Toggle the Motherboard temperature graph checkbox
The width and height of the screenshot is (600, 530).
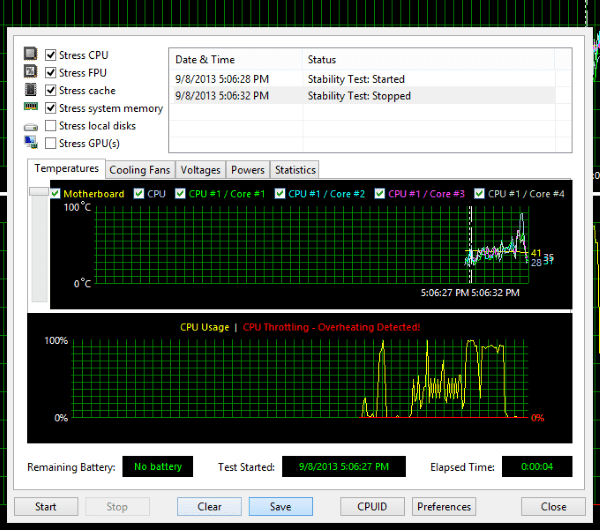coord(55,194)
